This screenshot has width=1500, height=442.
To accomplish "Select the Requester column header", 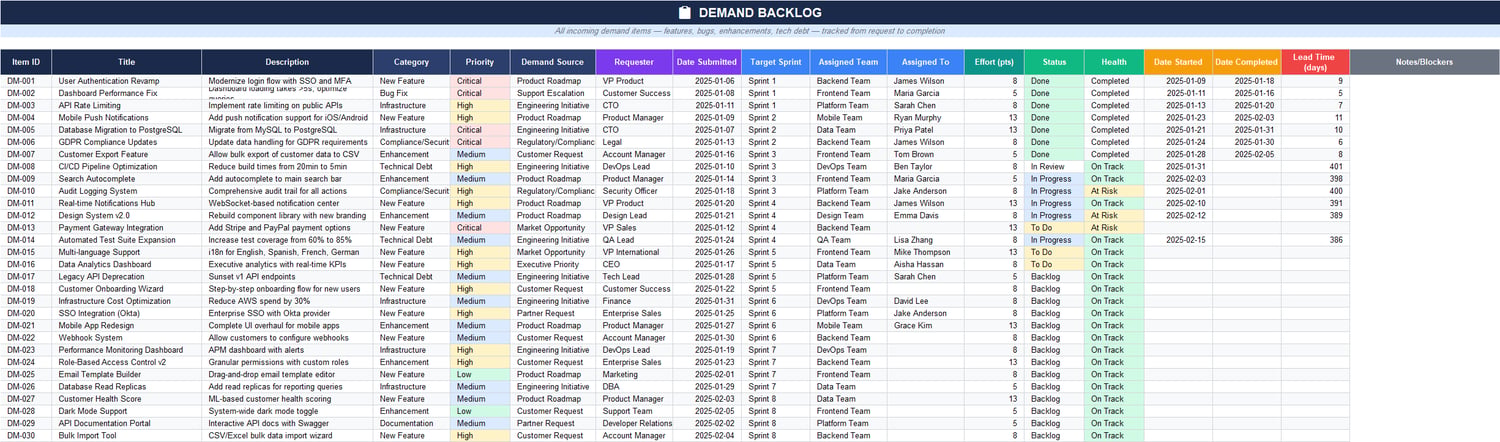I will [634, 62].
